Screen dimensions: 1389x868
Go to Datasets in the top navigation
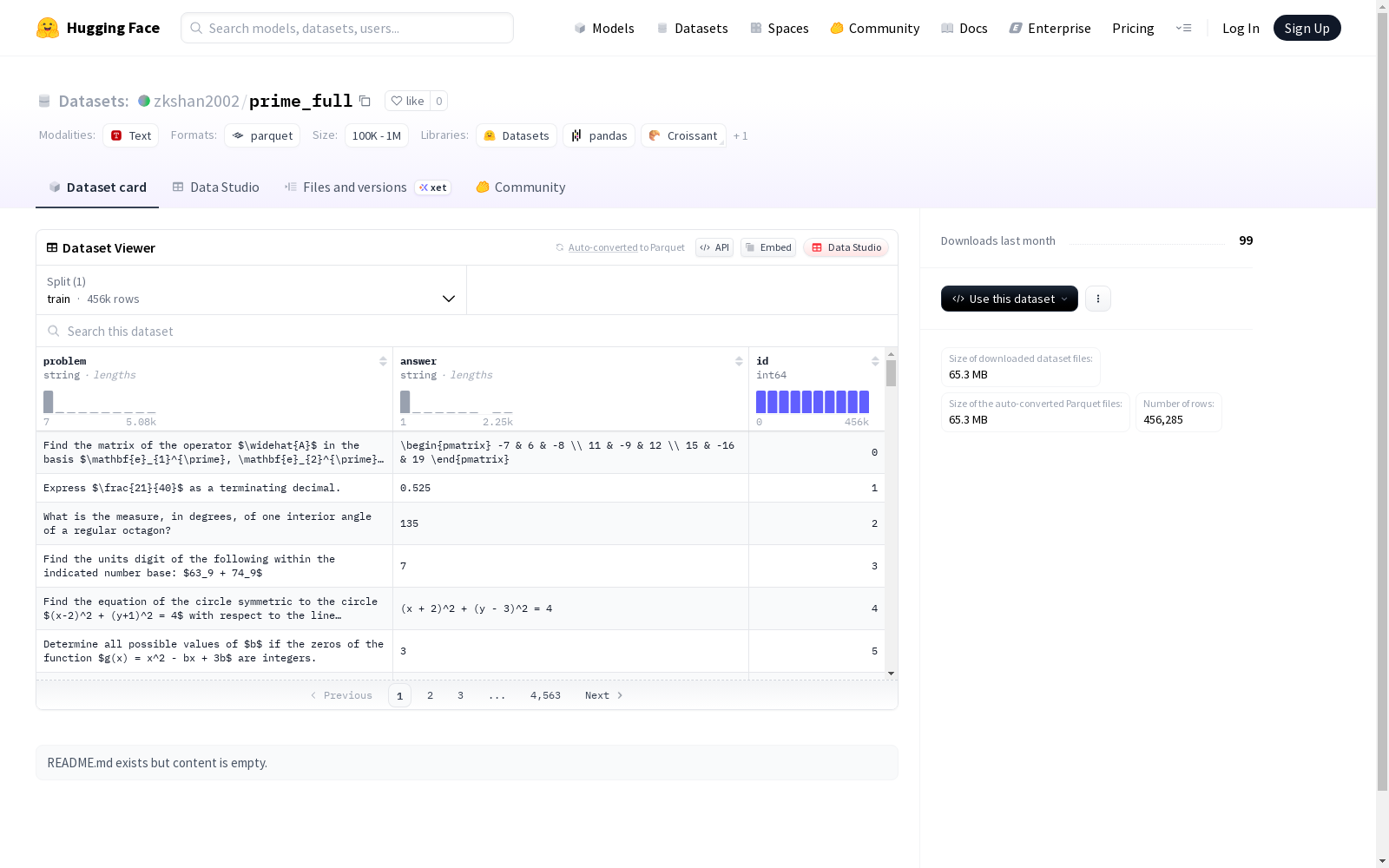point(692,28)
